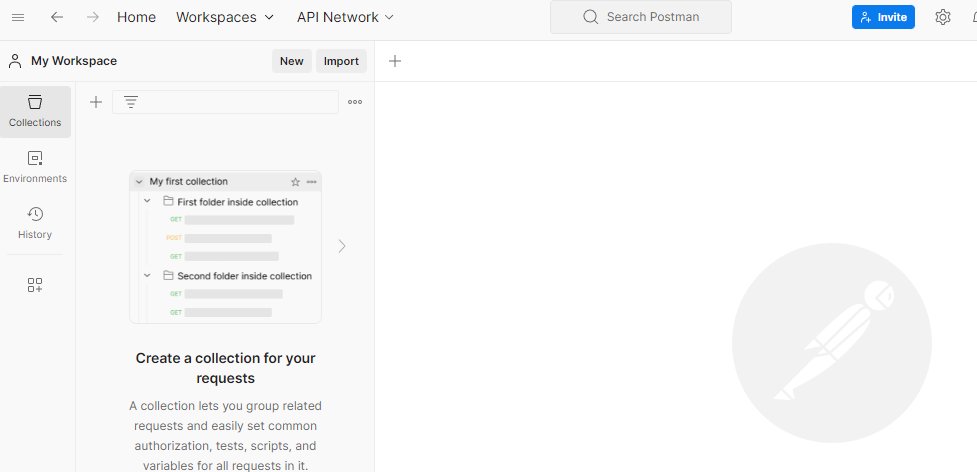Go forward with the right arrow
This screenshot has width=977, height=472.
coord(93,17)
